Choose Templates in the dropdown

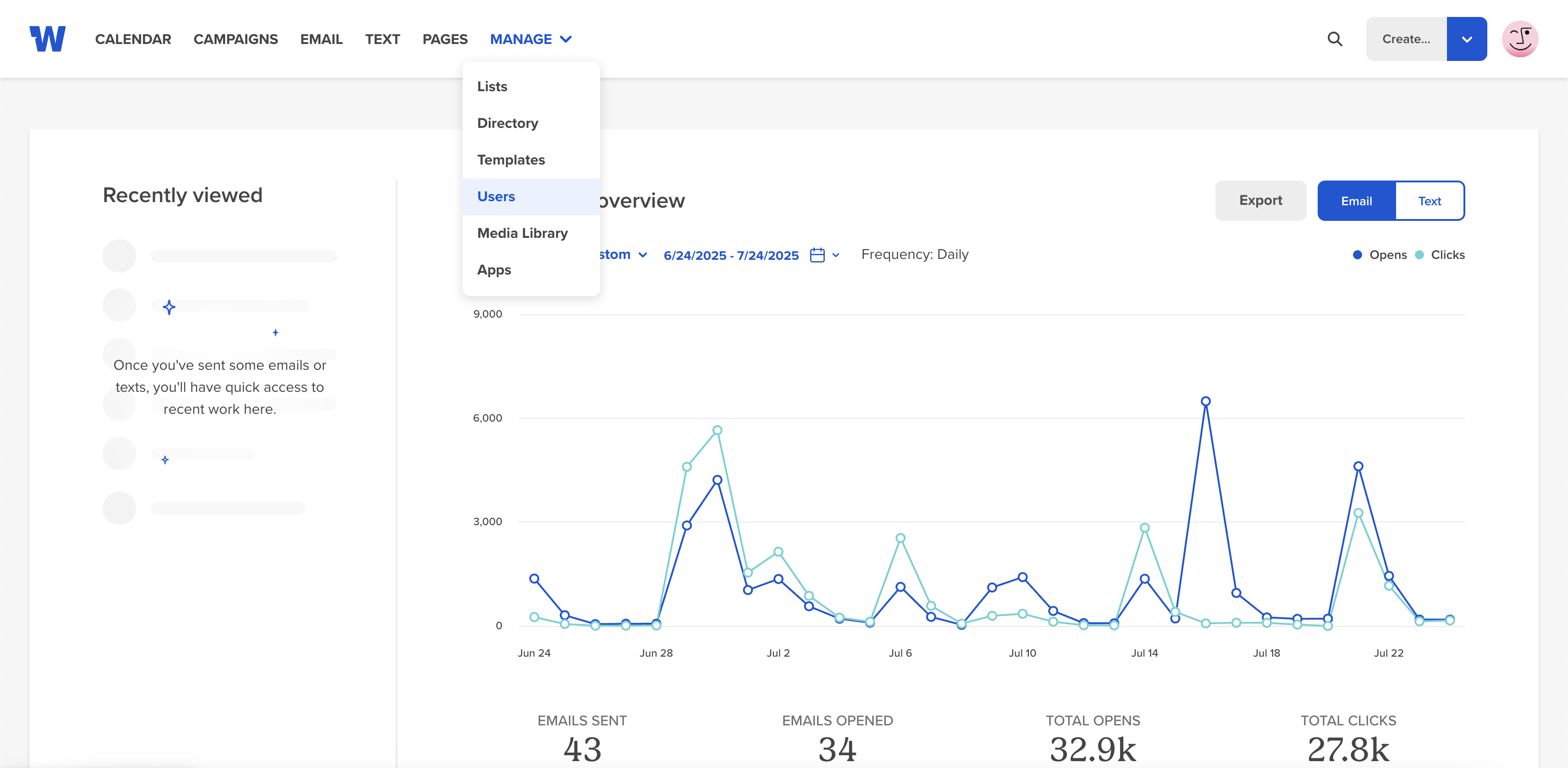(x=511, y=160)
